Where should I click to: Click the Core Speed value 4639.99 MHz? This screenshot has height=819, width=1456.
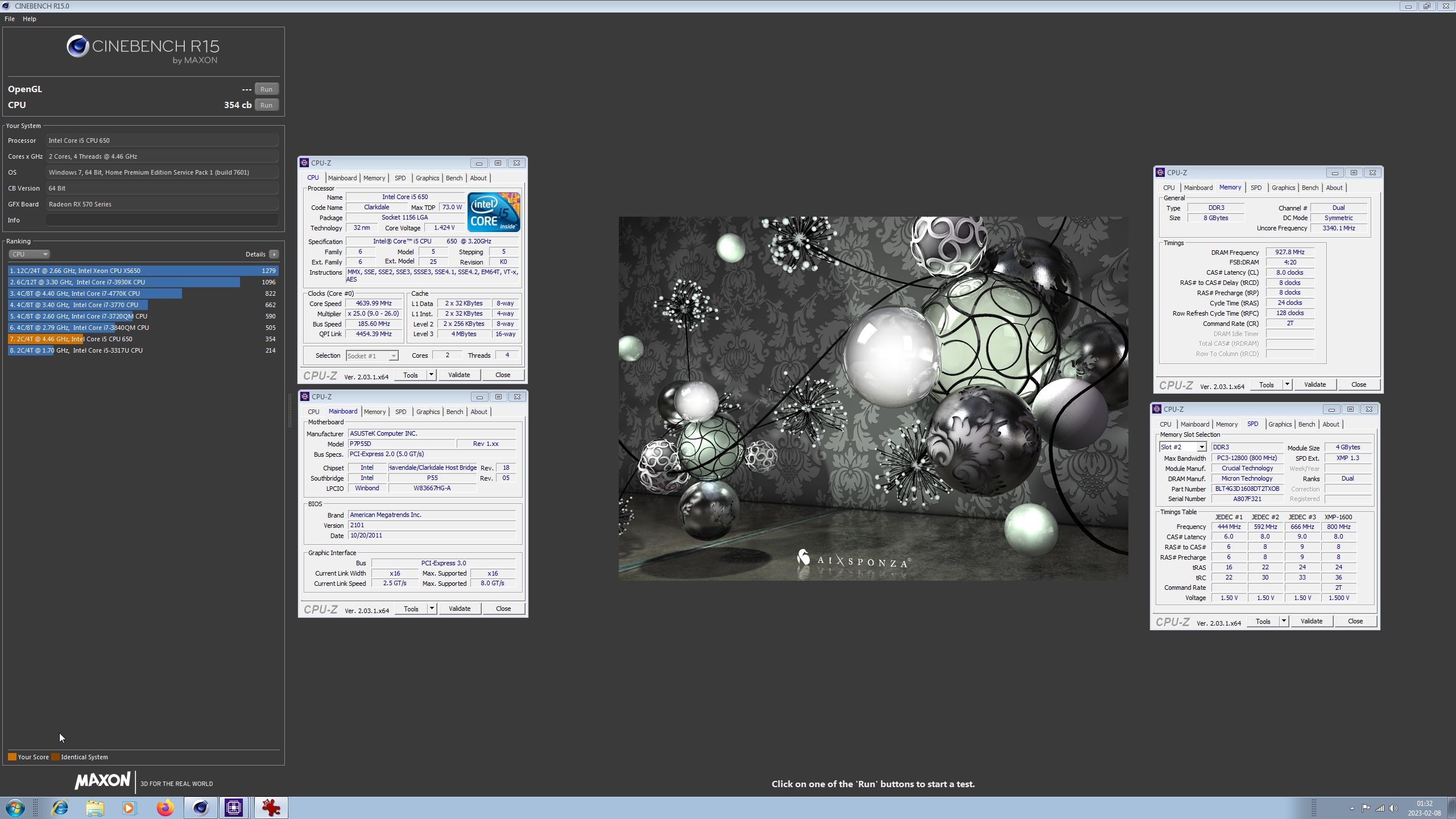(374, 303)
